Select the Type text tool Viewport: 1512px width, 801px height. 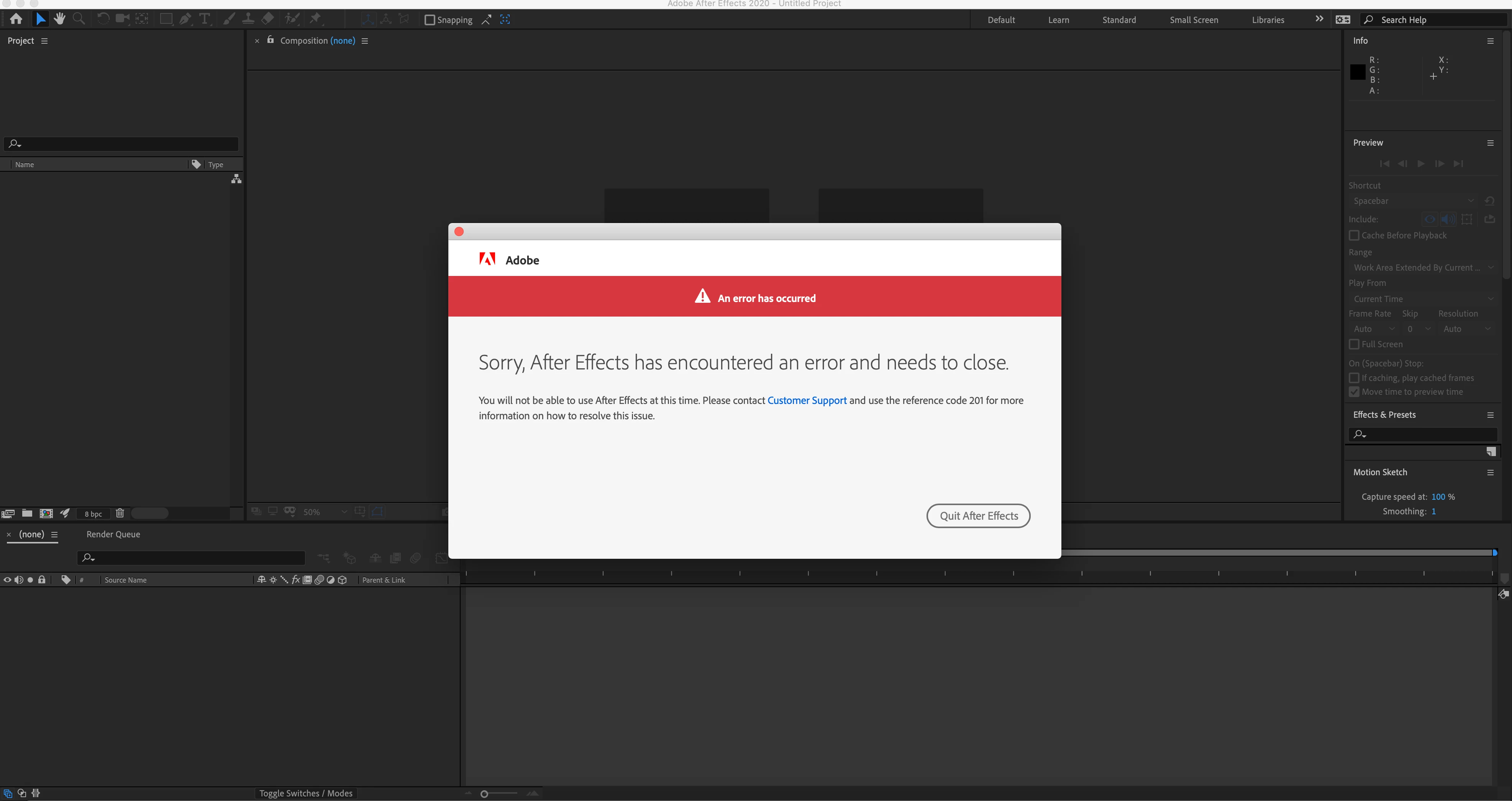coord(204,19)
